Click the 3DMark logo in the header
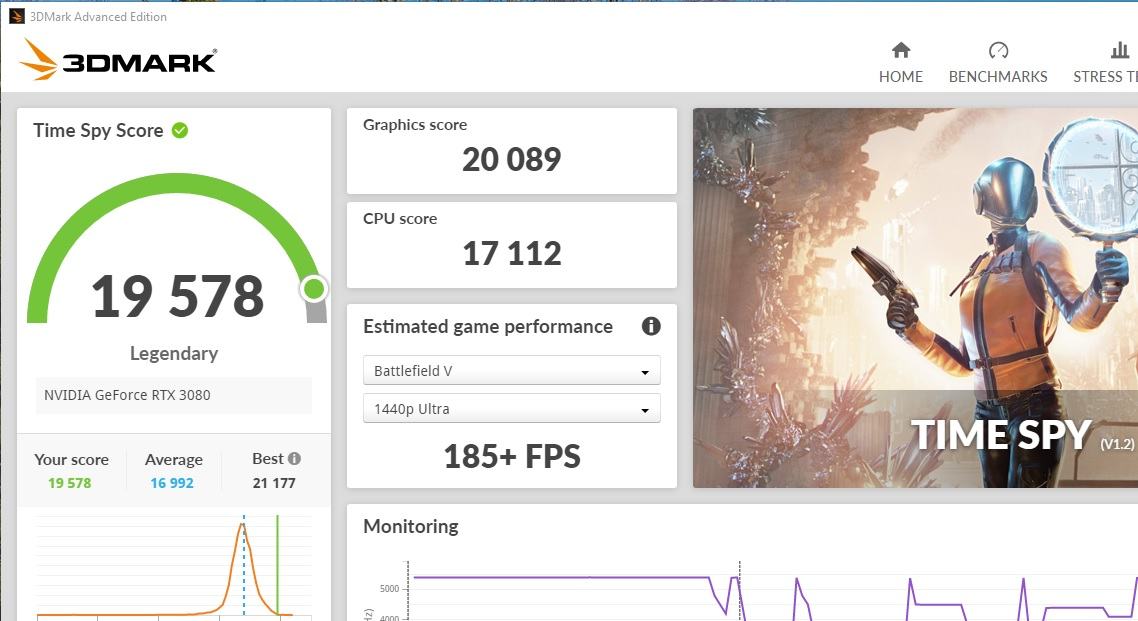The height and width of the screenshot is (621, 1138). pyautogui.click(x=118, y=59)
